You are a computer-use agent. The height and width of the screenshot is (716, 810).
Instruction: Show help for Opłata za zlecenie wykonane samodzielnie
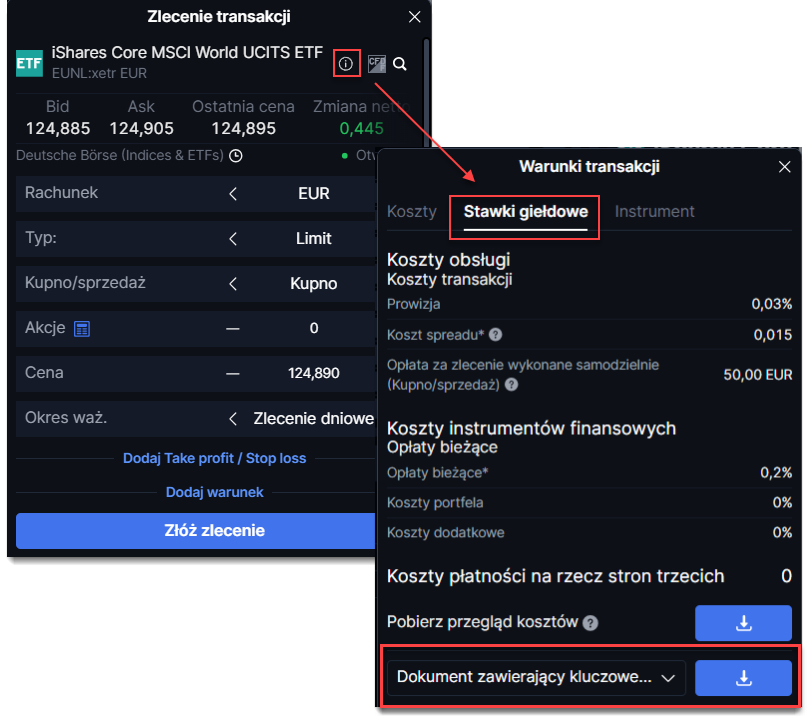(x=511, y=384)
